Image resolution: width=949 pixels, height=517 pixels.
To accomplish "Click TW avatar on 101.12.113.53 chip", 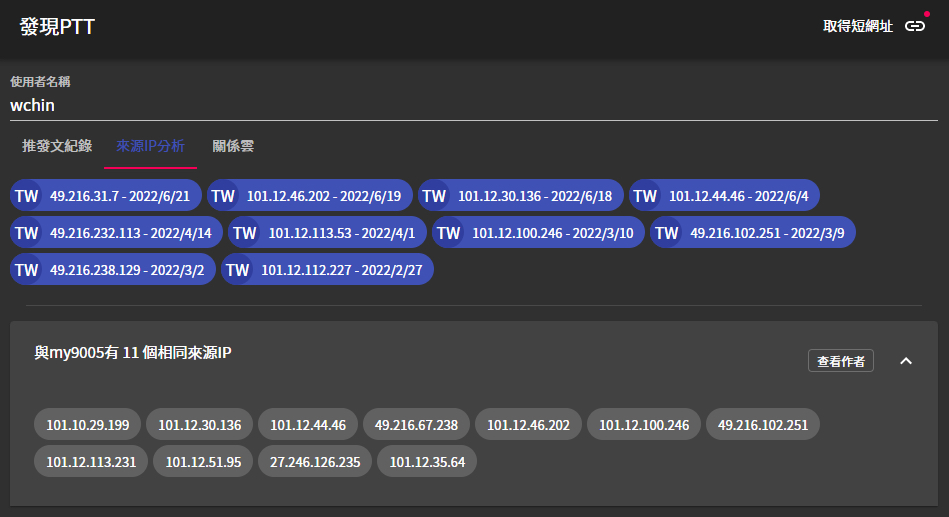I will (245, 233).
